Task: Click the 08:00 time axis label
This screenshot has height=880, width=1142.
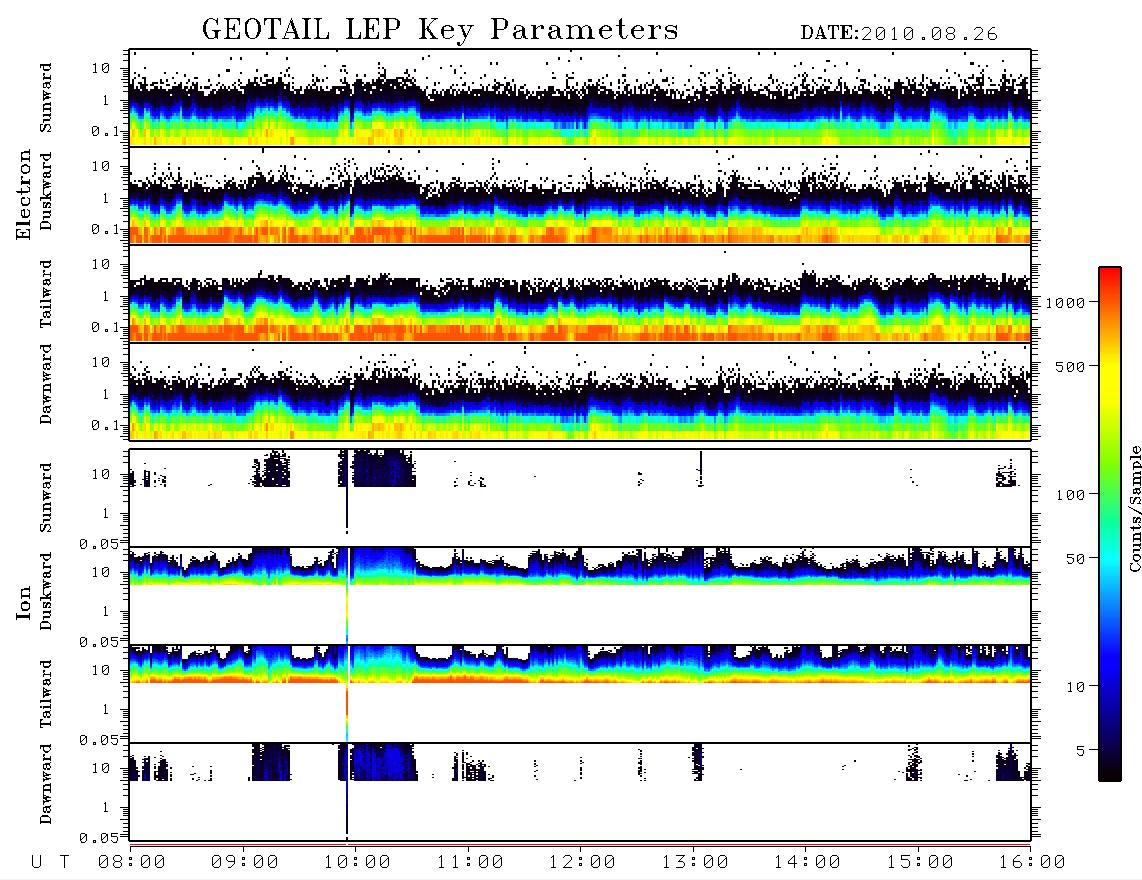Action: 132,862
